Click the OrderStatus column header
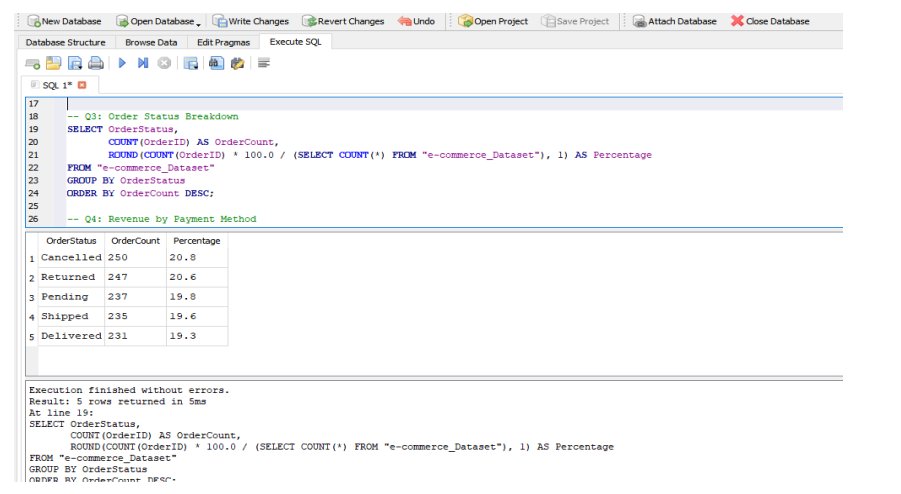 tap(71, 241)
